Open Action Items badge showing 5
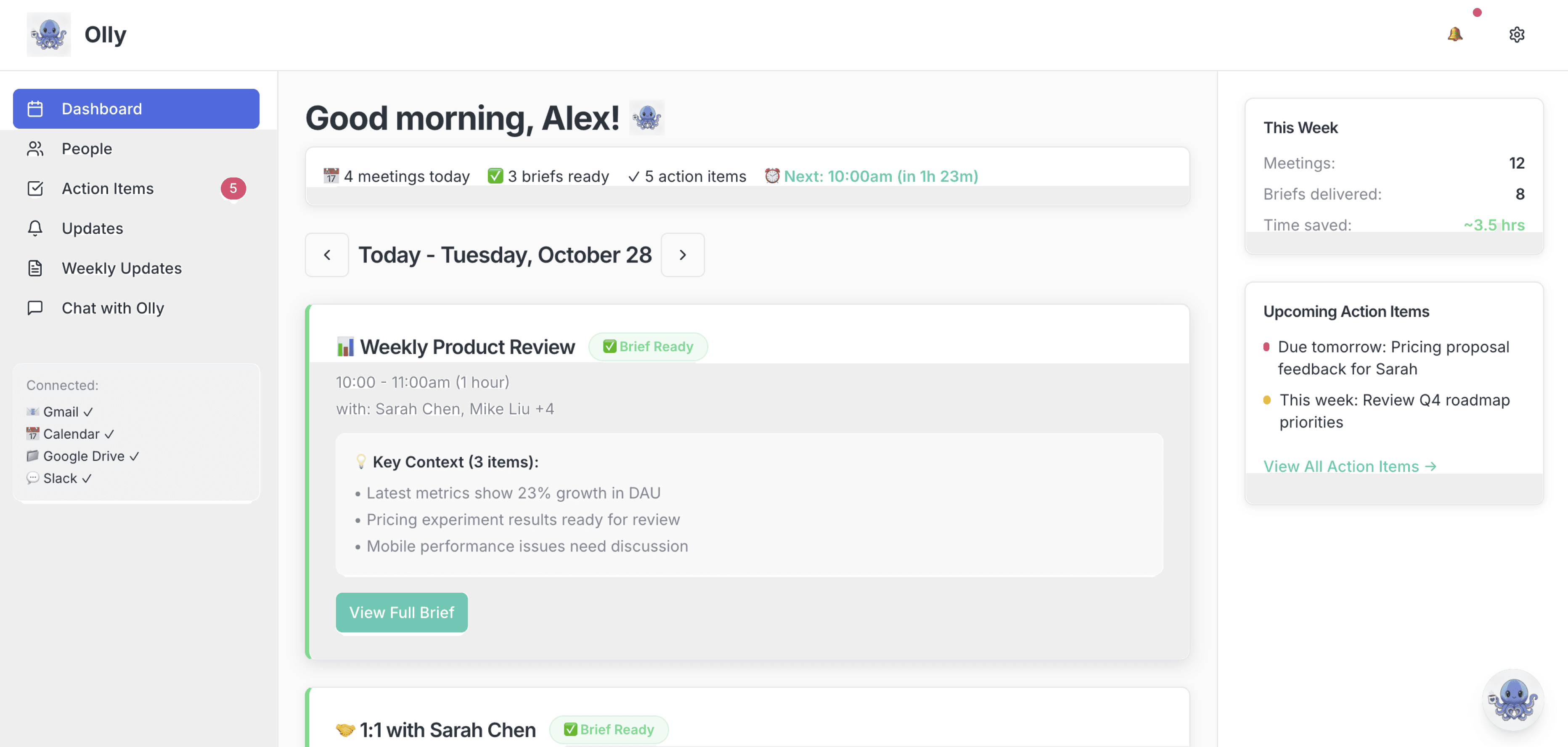 tap(233, 189)
